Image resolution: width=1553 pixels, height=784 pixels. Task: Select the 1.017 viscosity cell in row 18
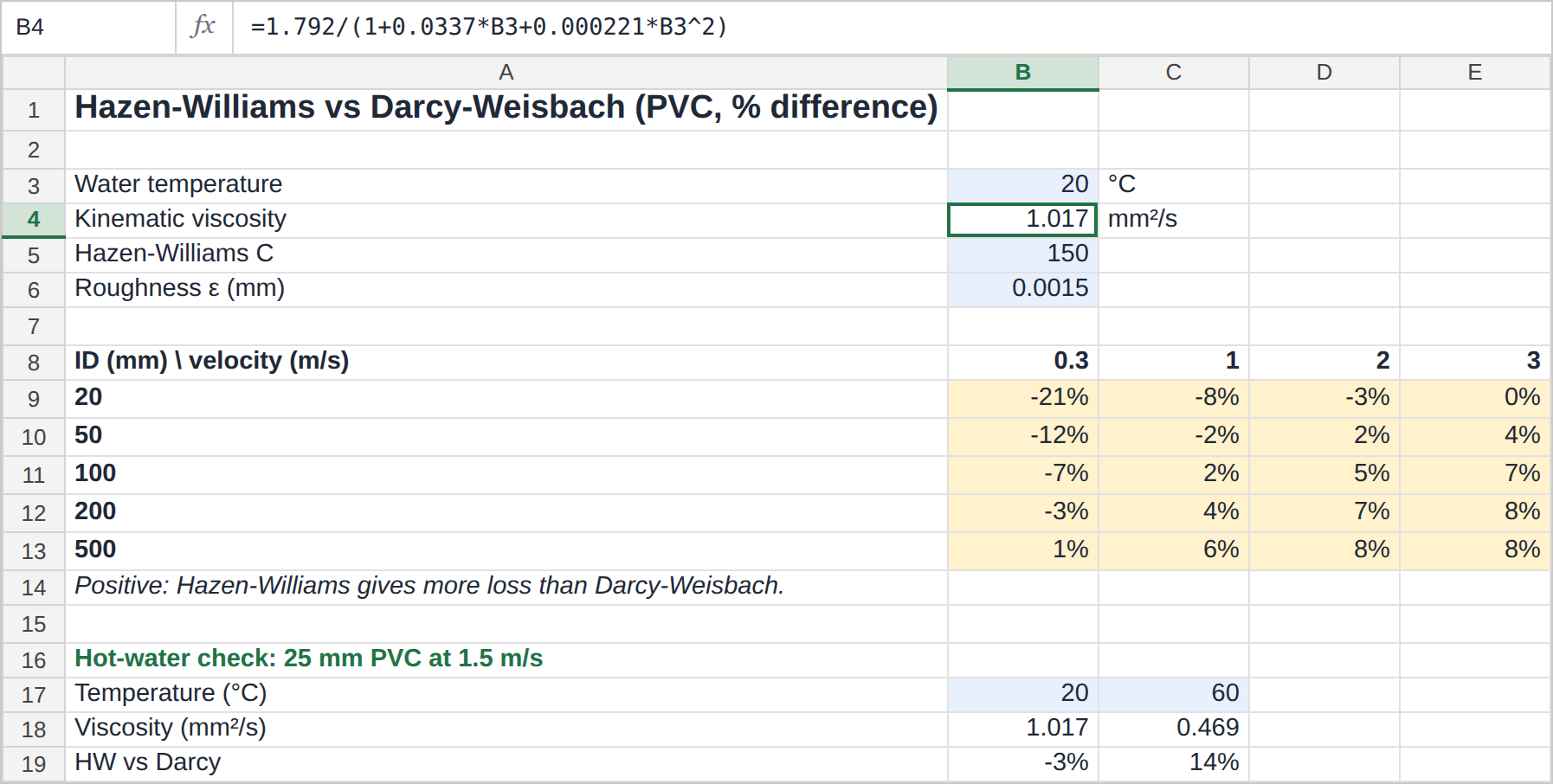[1023, 729]
